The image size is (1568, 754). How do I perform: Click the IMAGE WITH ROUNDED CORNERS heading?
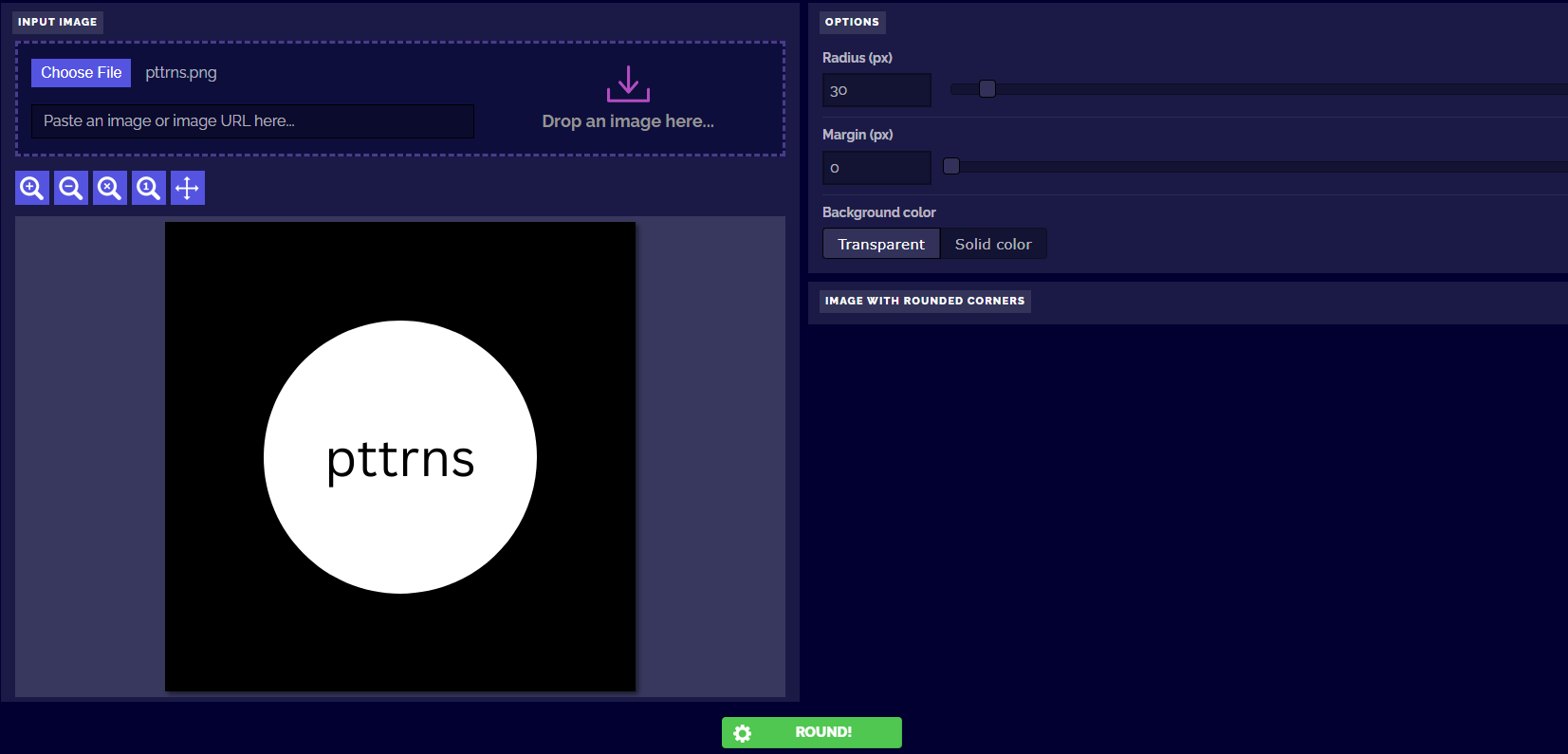925,301
